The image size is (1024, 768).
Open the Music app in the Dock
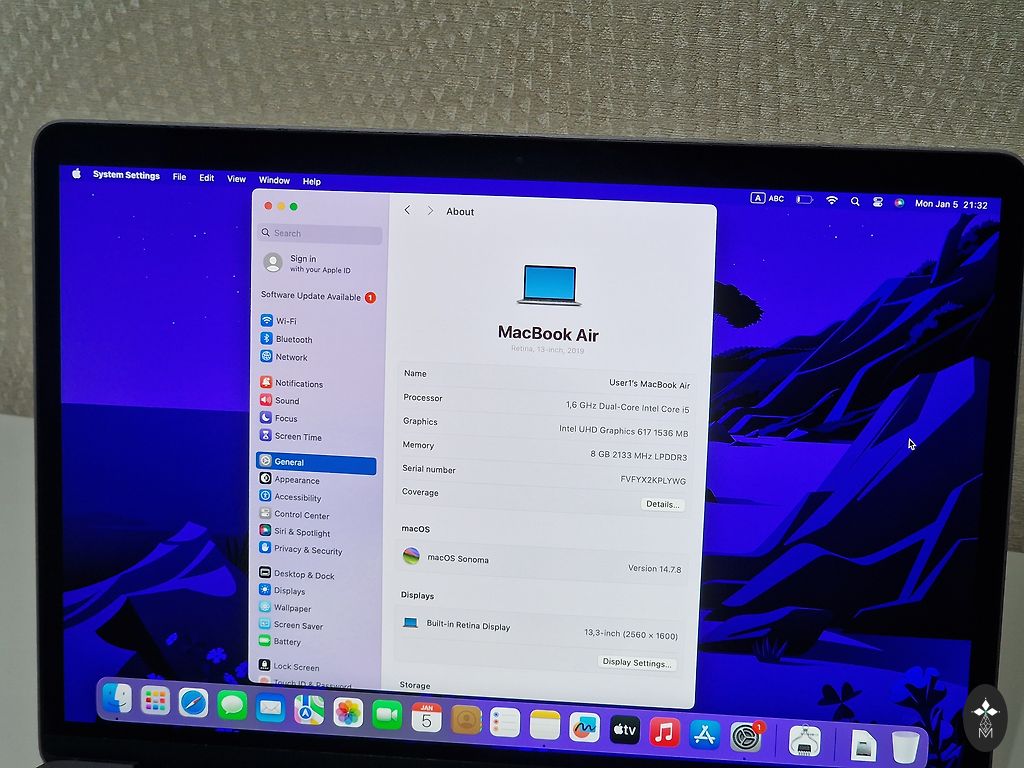pyautogui.click(x=664, y=732)
